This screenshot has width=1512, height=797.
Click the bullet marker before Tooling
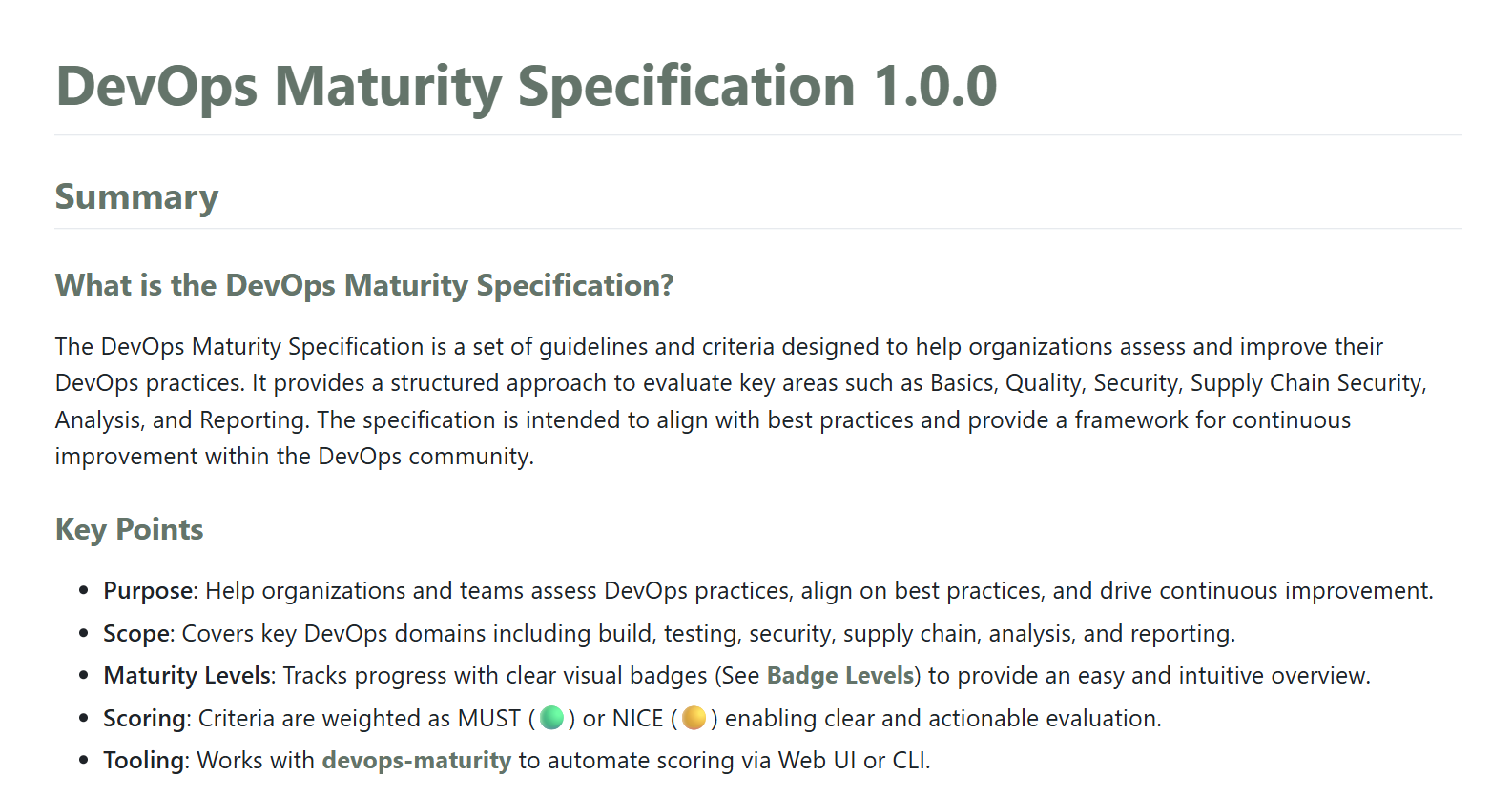pyautogui.click(x=84, y=761)
